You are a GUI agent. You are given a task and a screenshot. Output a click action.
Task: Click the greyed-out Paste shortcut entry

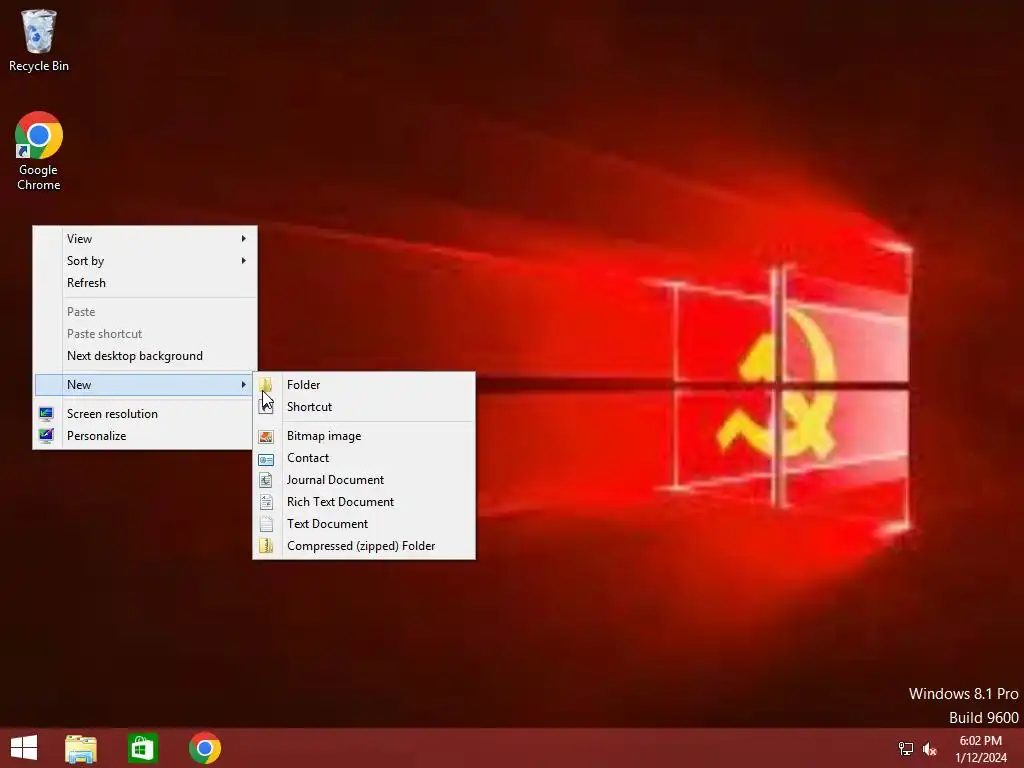145,334
